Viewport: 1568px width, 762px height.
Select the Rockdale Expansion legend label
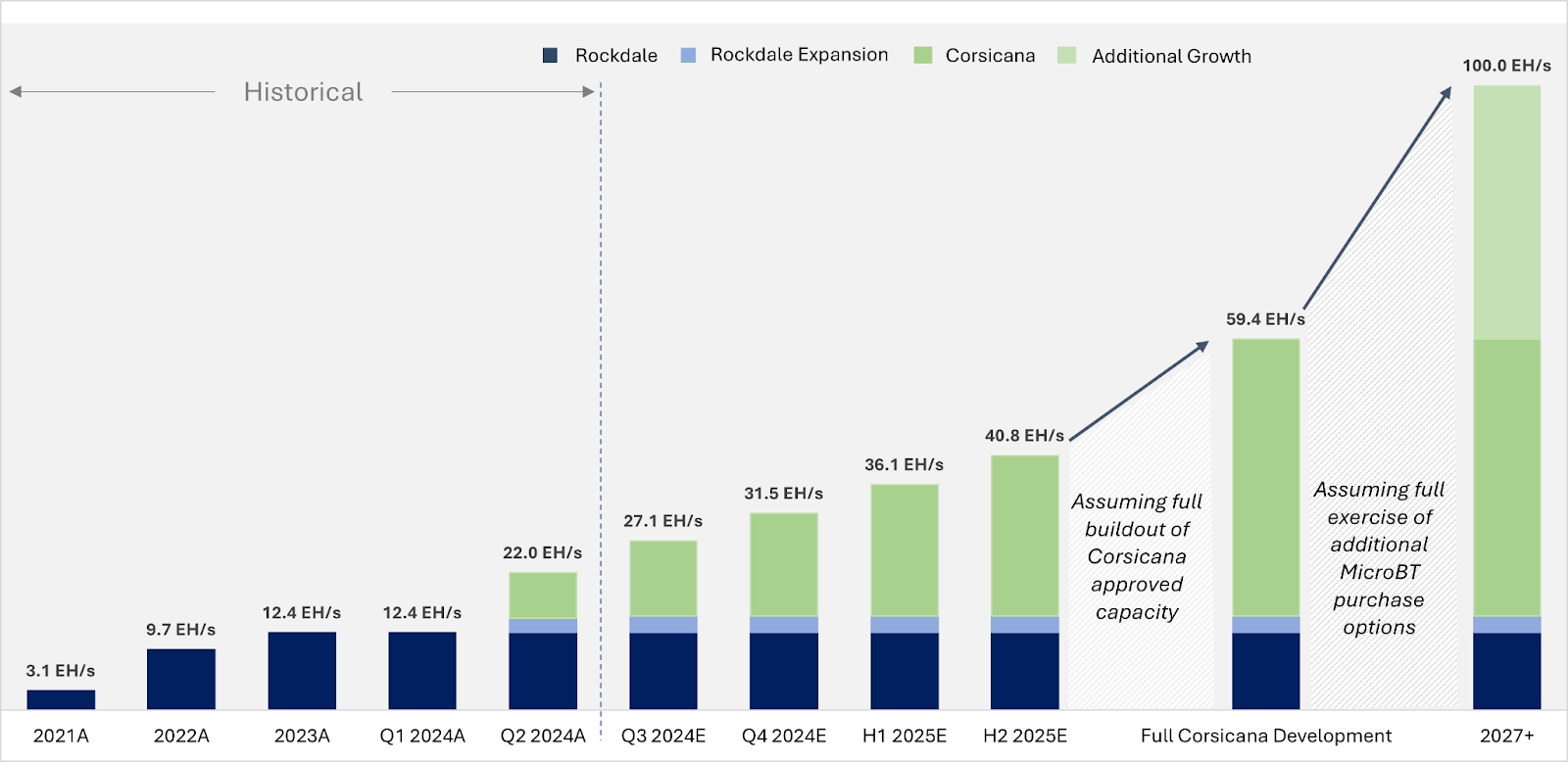click(x=799, y=55)
